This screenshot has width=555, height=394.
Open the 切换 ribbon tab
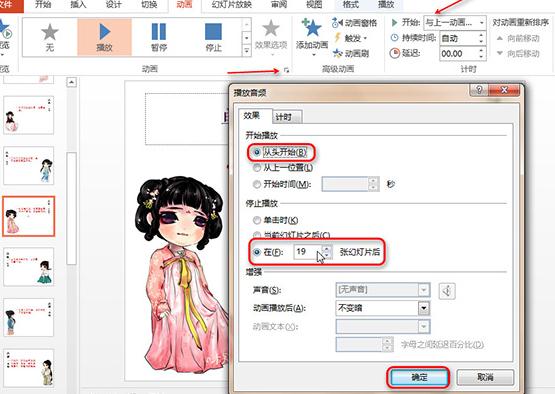point(149,5)
